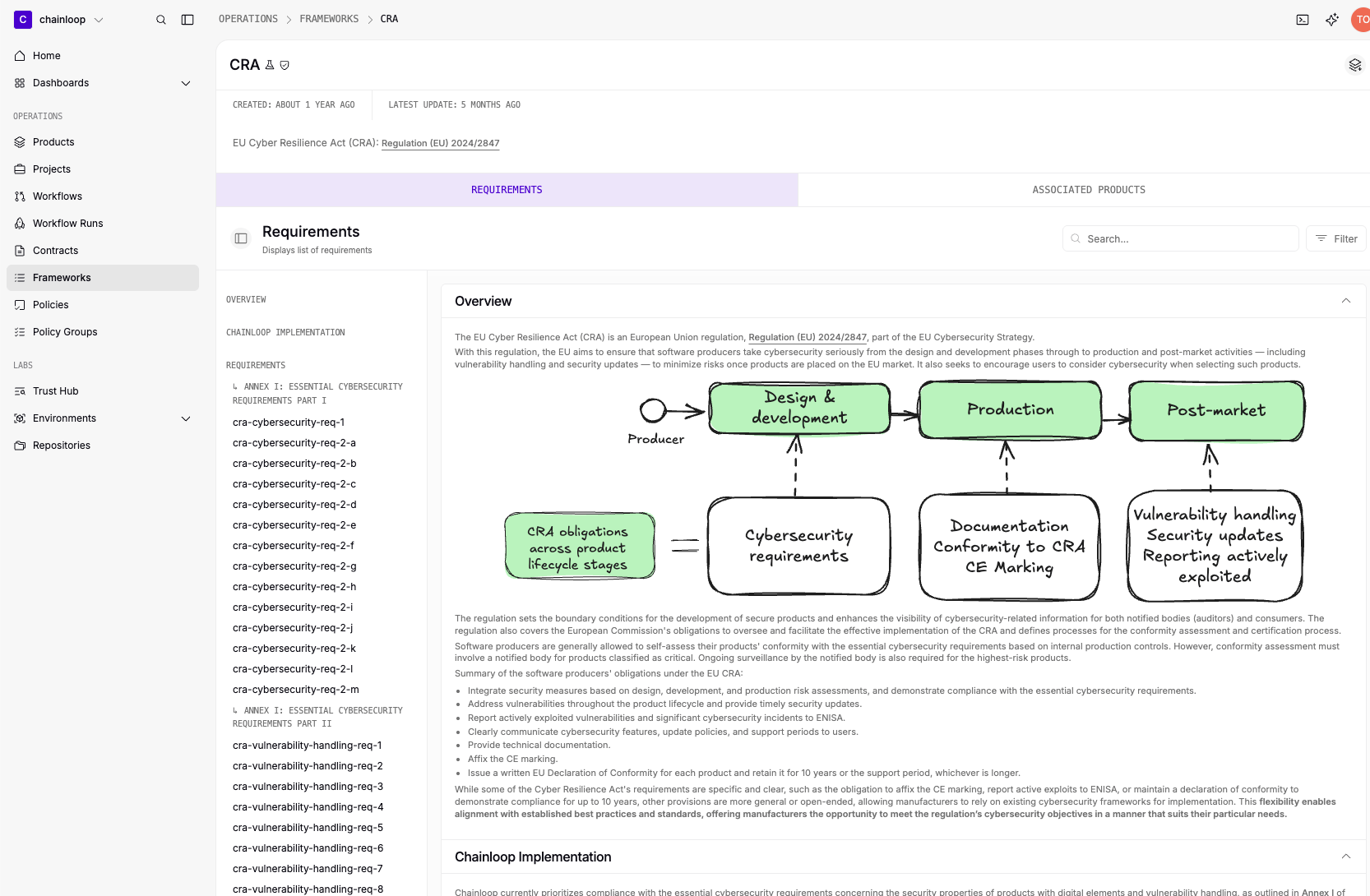The image size is (1370, 896).
Task: Expand the Dashboards menu chevron
Action: point(186,83)
